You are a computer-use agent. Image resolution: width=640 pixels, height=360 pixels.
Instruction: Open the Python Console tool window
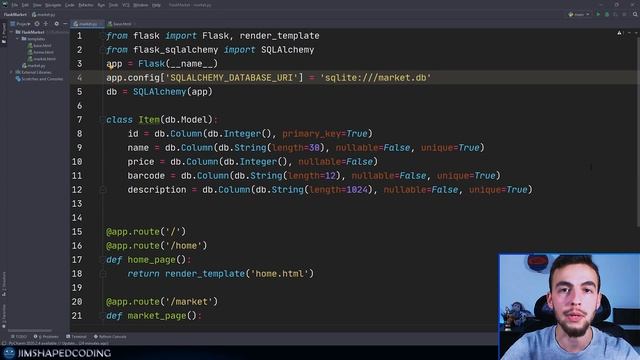click(110, 337)
